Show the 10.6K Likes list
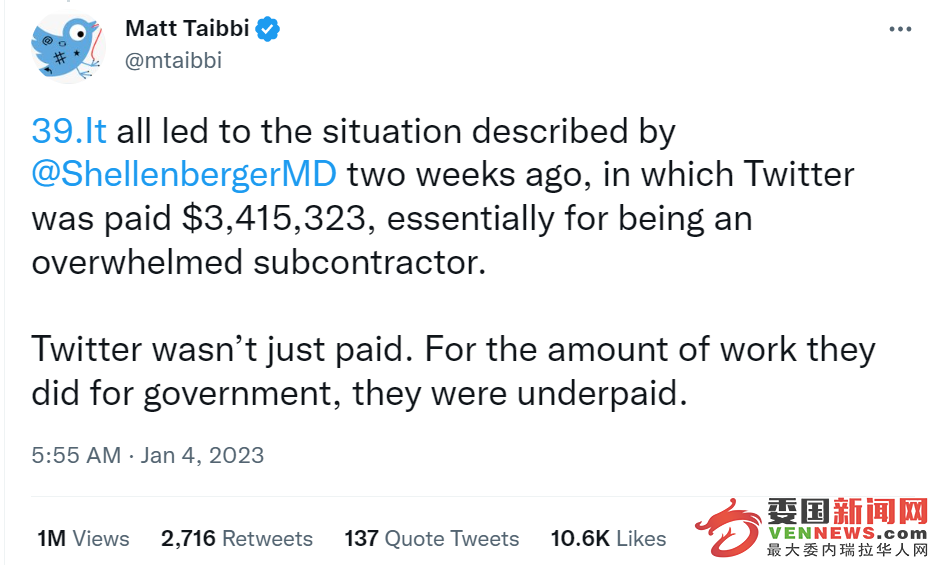This screenshot has height=565, width=935. (608, 539)
